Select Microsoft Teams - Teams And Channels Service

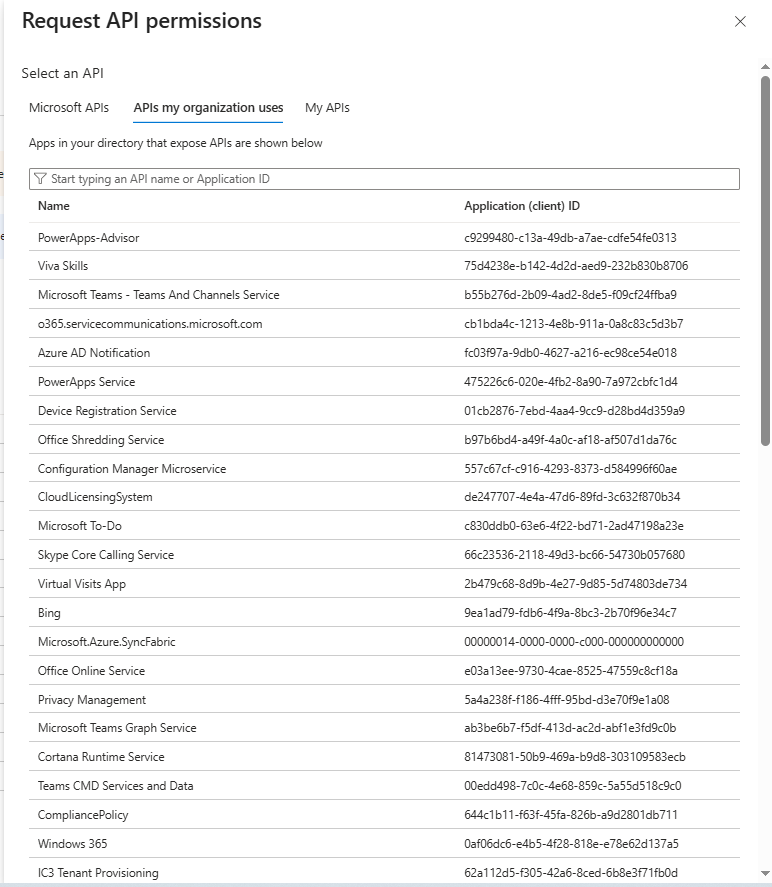[x=158, y=295]
